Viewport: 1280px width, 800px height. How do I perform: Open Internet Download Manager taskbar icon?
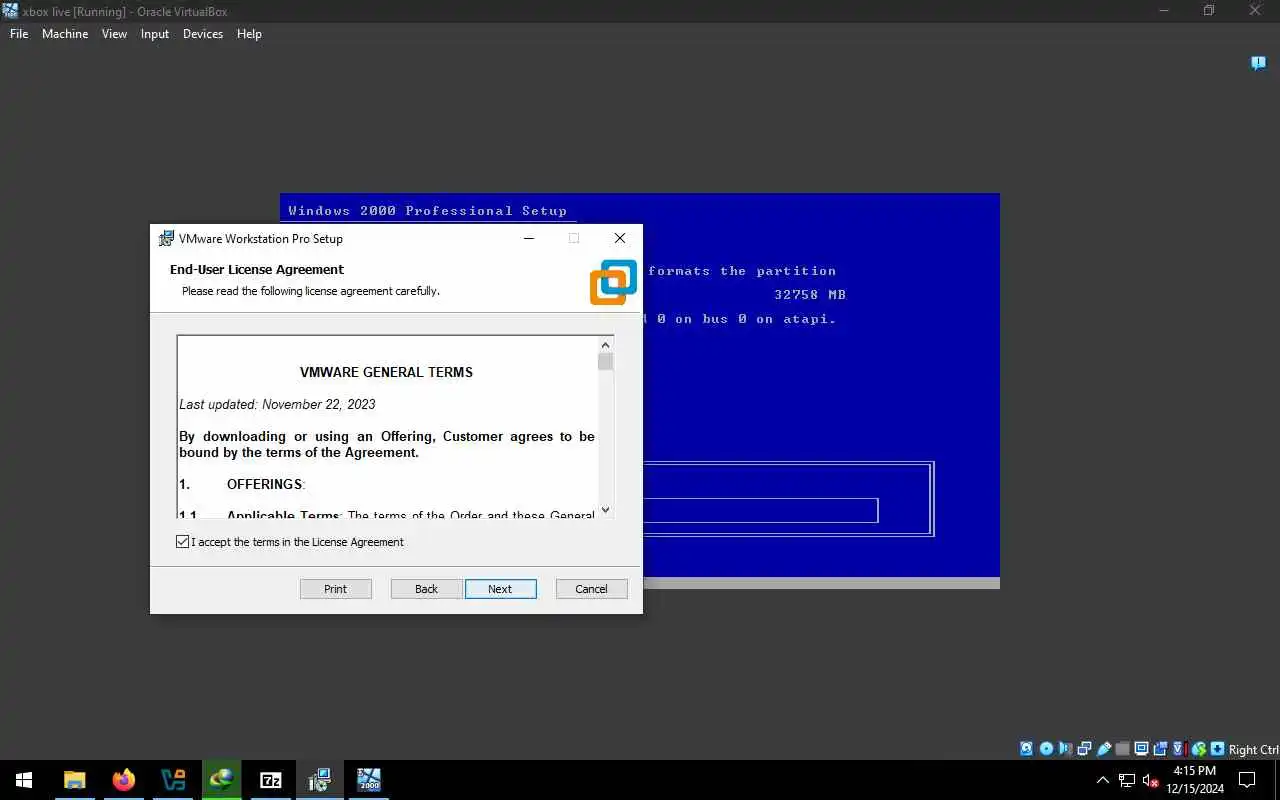[221, 780]
